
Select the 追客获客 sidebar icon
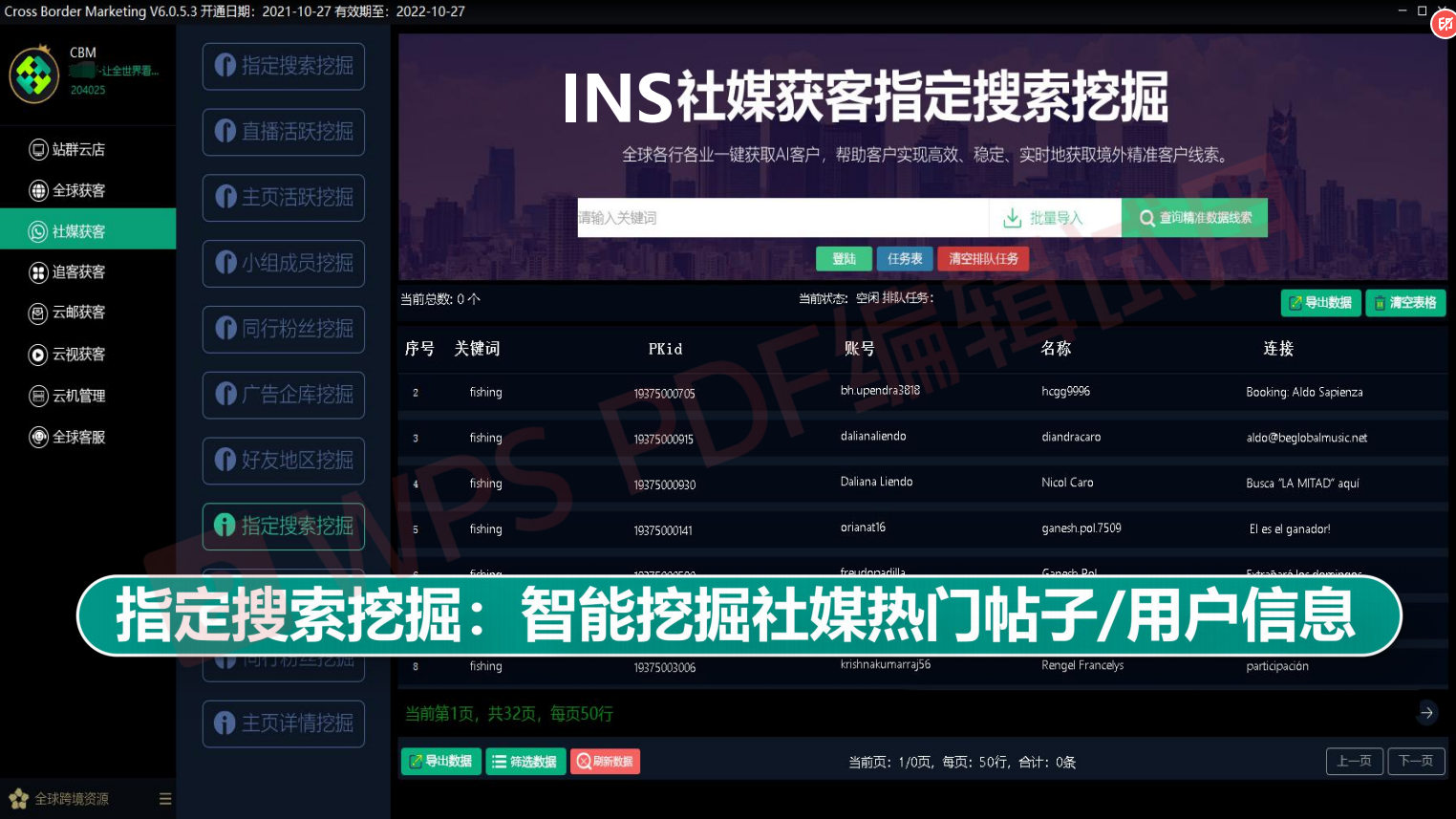click(x=38, y=272)
